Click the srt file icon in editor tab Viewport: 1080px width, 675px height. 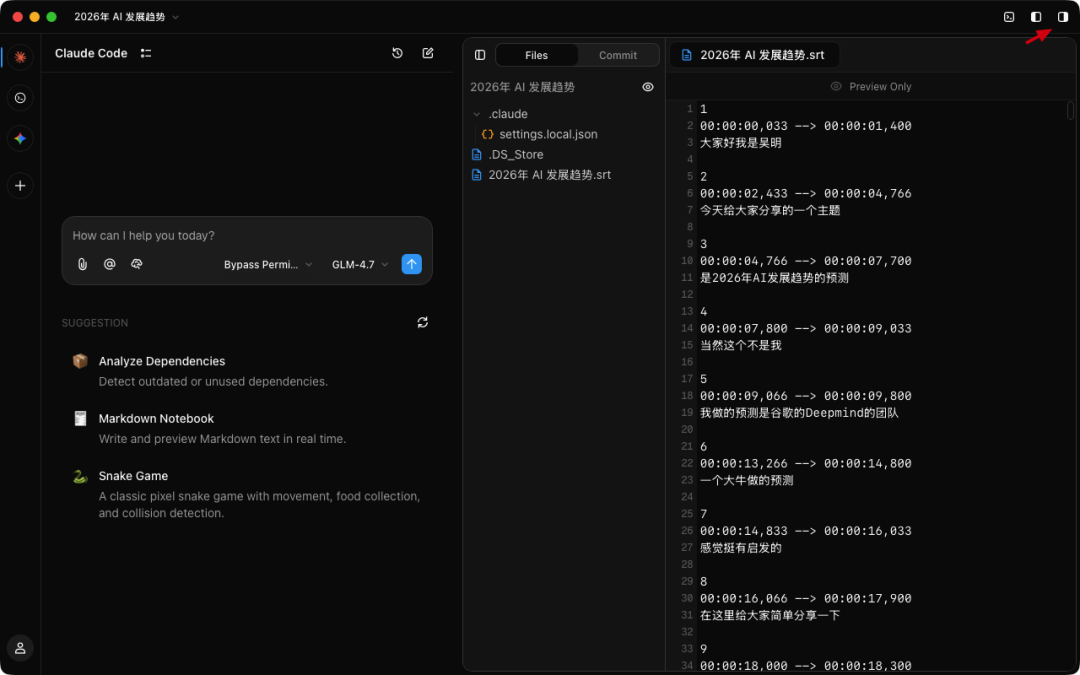point(686,55)
